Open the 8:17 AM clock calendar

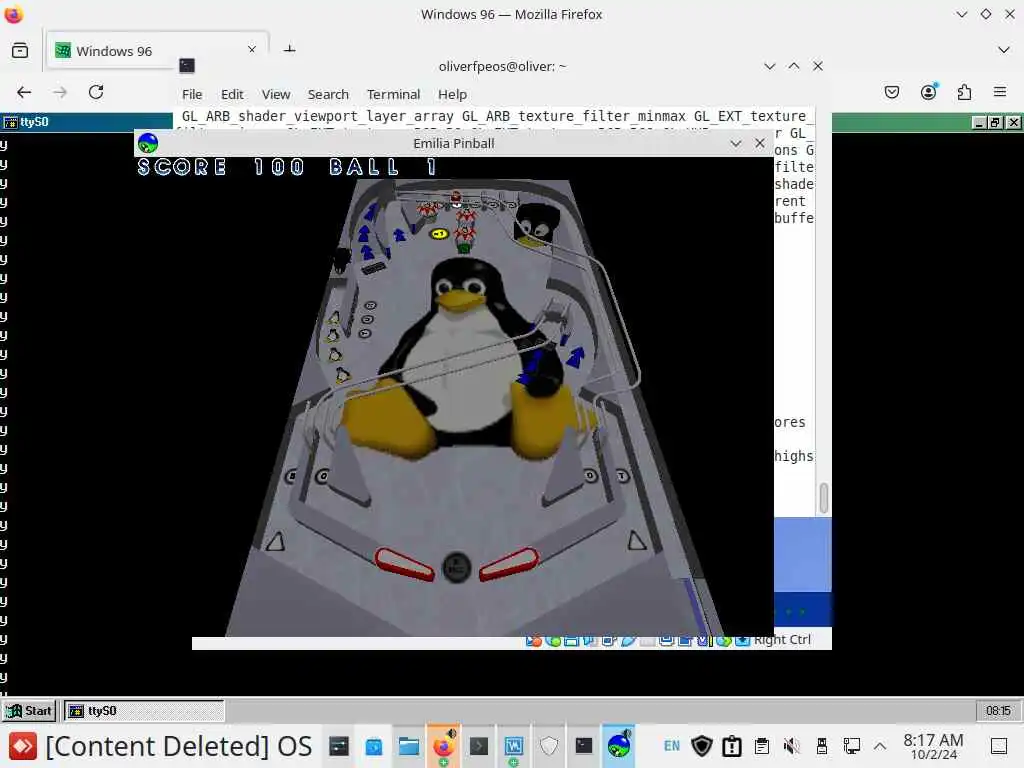point(933,746)
